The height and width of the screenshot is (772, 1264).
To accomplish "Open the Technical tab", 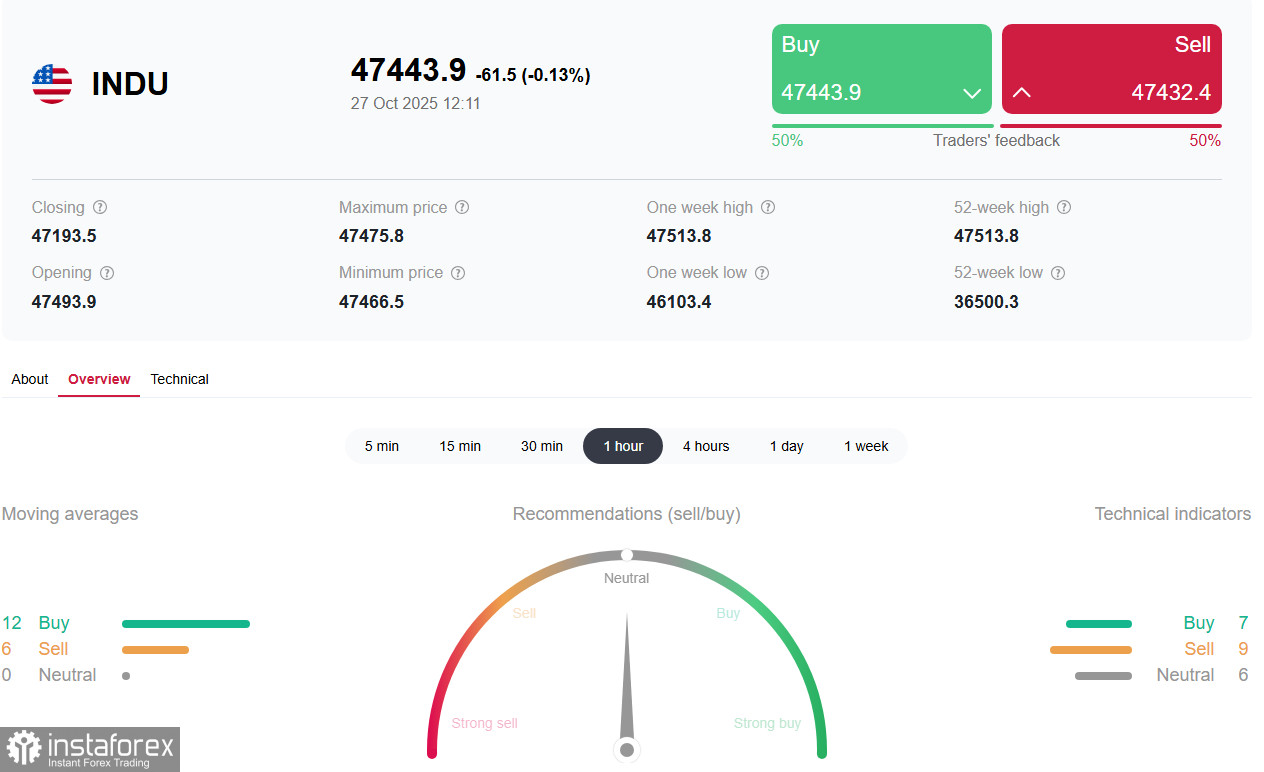I will tap(180, 379).
